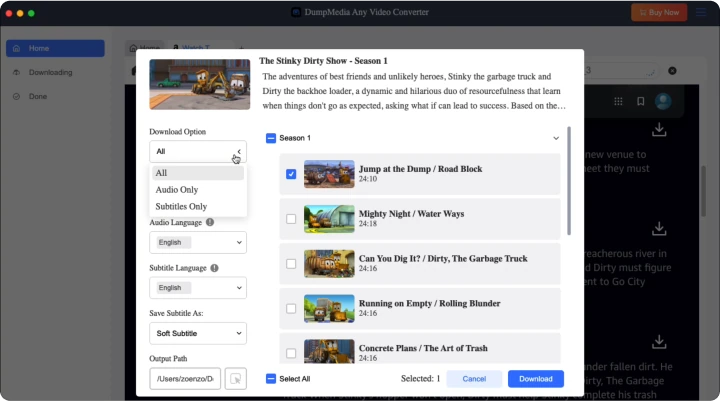Click the Subtitle Language info icon
Viewport: 720px width, 401px height.
(214, 268)
